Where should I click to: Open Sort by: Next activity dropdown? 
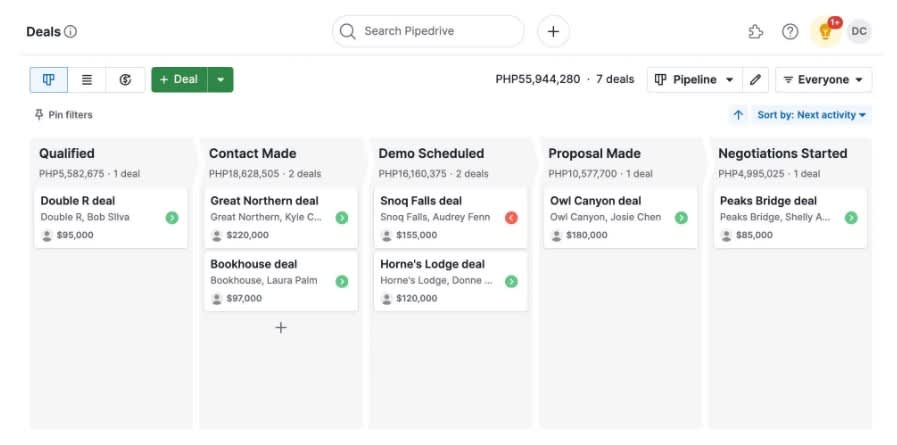812,115
